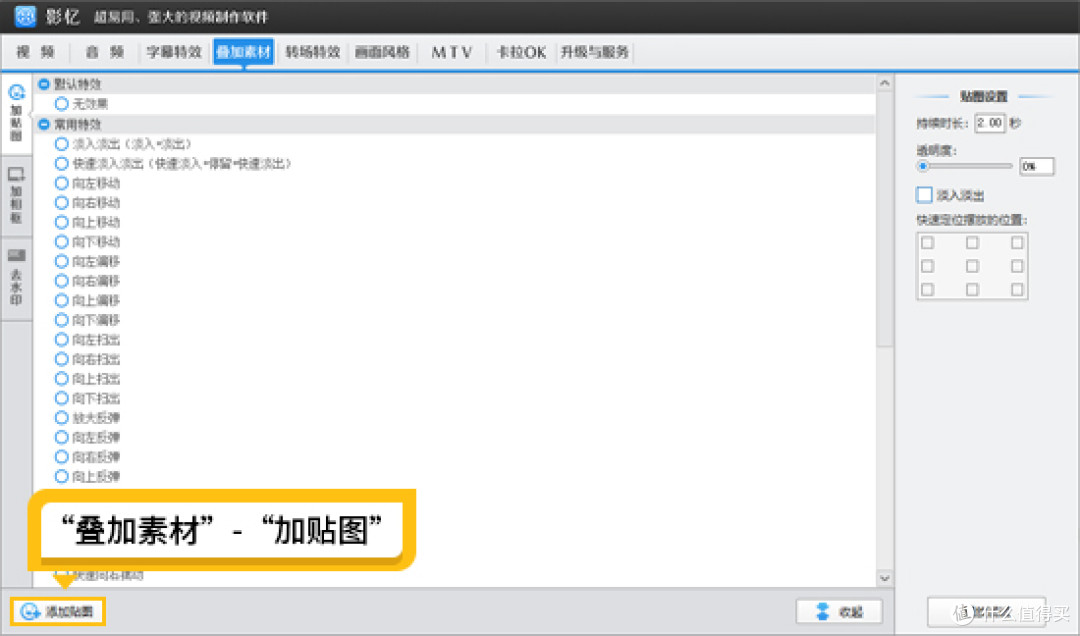The height and width of the screenshot is (636, 1080).
Task: Click the 透明度 percent input field
Action: coord(1037,166)
